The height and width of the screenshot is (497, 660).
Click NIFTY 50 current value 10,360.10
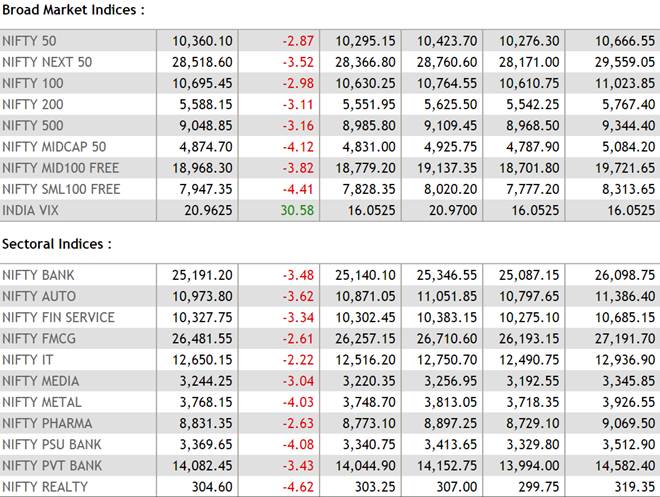click(x=202, y=41)
